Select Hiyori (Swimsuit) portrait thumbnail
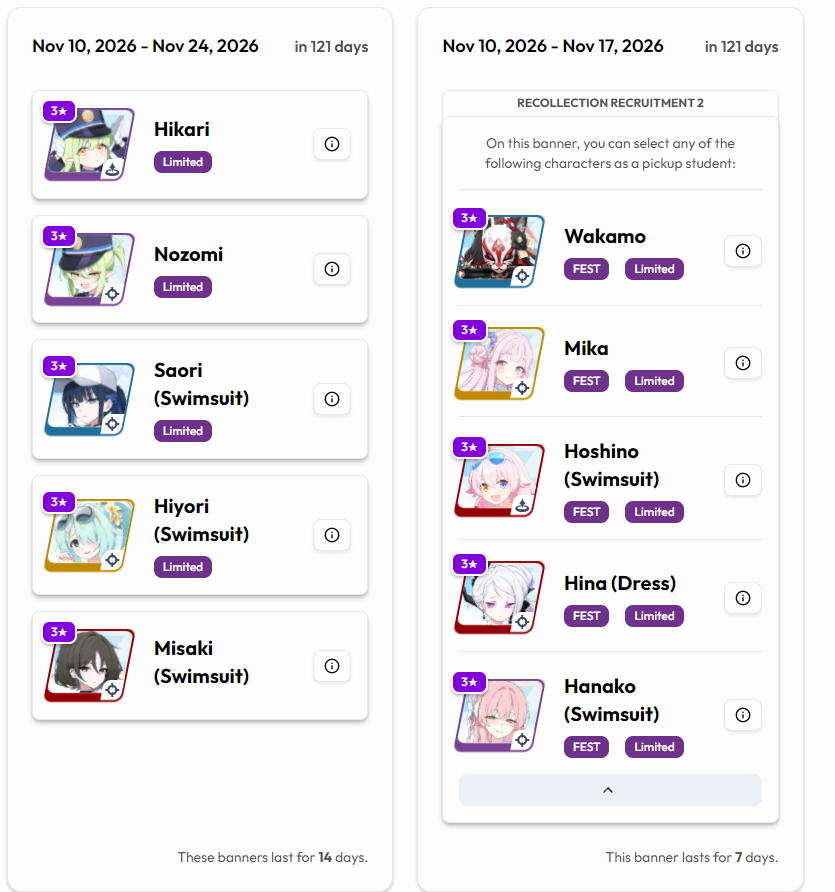The width and height of the screenshot is (835, 892). [x=90, y=535]
